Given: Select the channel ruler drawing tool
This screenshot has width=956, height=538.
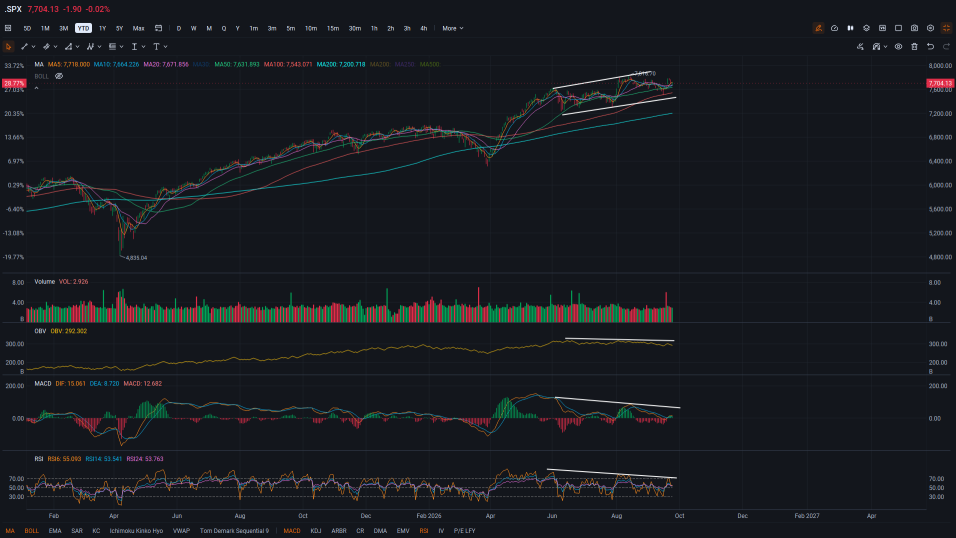Looking at the screenshot, I should [46, 46].
